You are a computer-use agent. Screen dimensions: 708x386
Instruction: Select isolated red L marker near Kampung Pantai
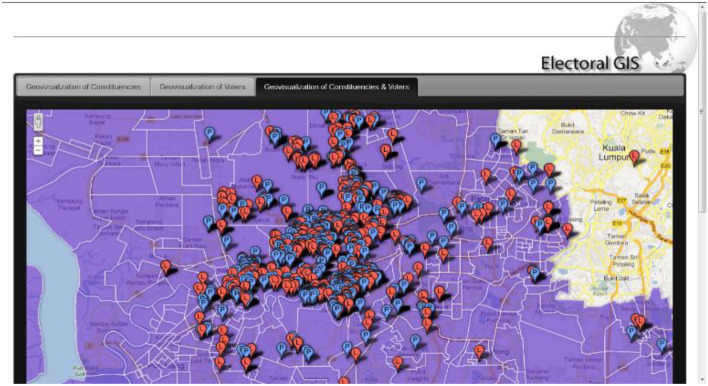tap(166, 267)
